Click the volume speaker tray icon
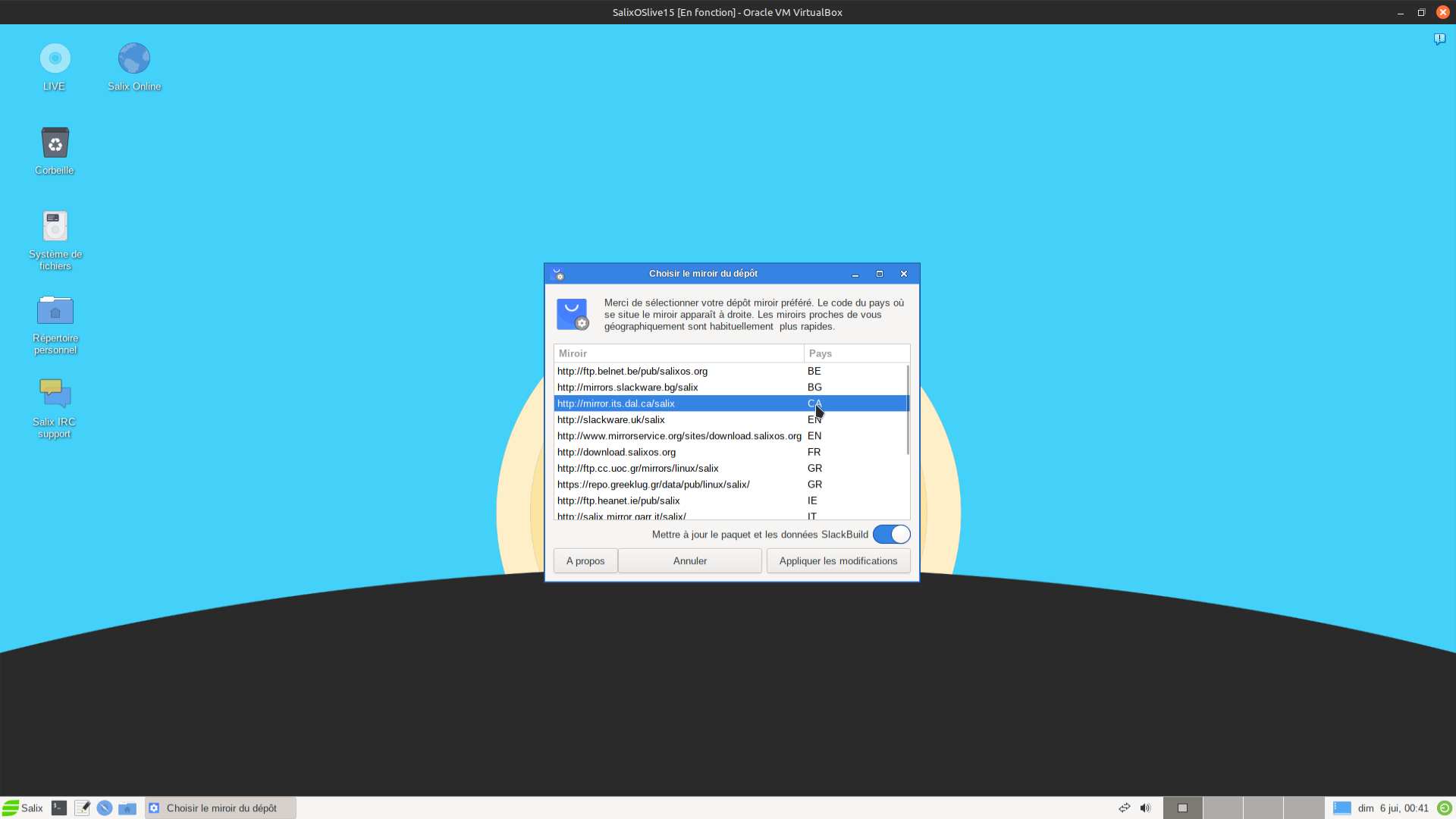Screen dimensions: 1456x819 click(x=1145, y=808)
